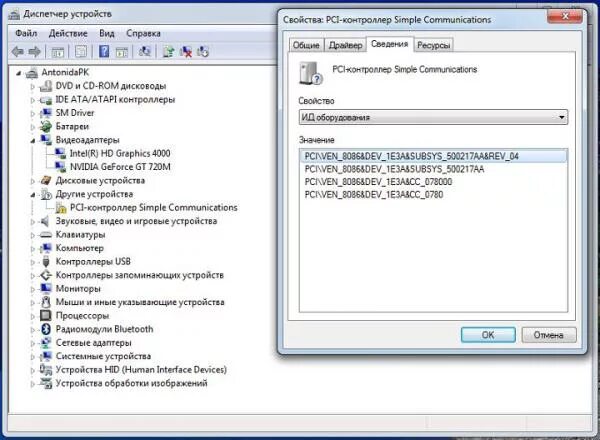Open the Вид menu
Viewport: 600px width, 440px height.
pyautogui.click(x=107, y=33)
